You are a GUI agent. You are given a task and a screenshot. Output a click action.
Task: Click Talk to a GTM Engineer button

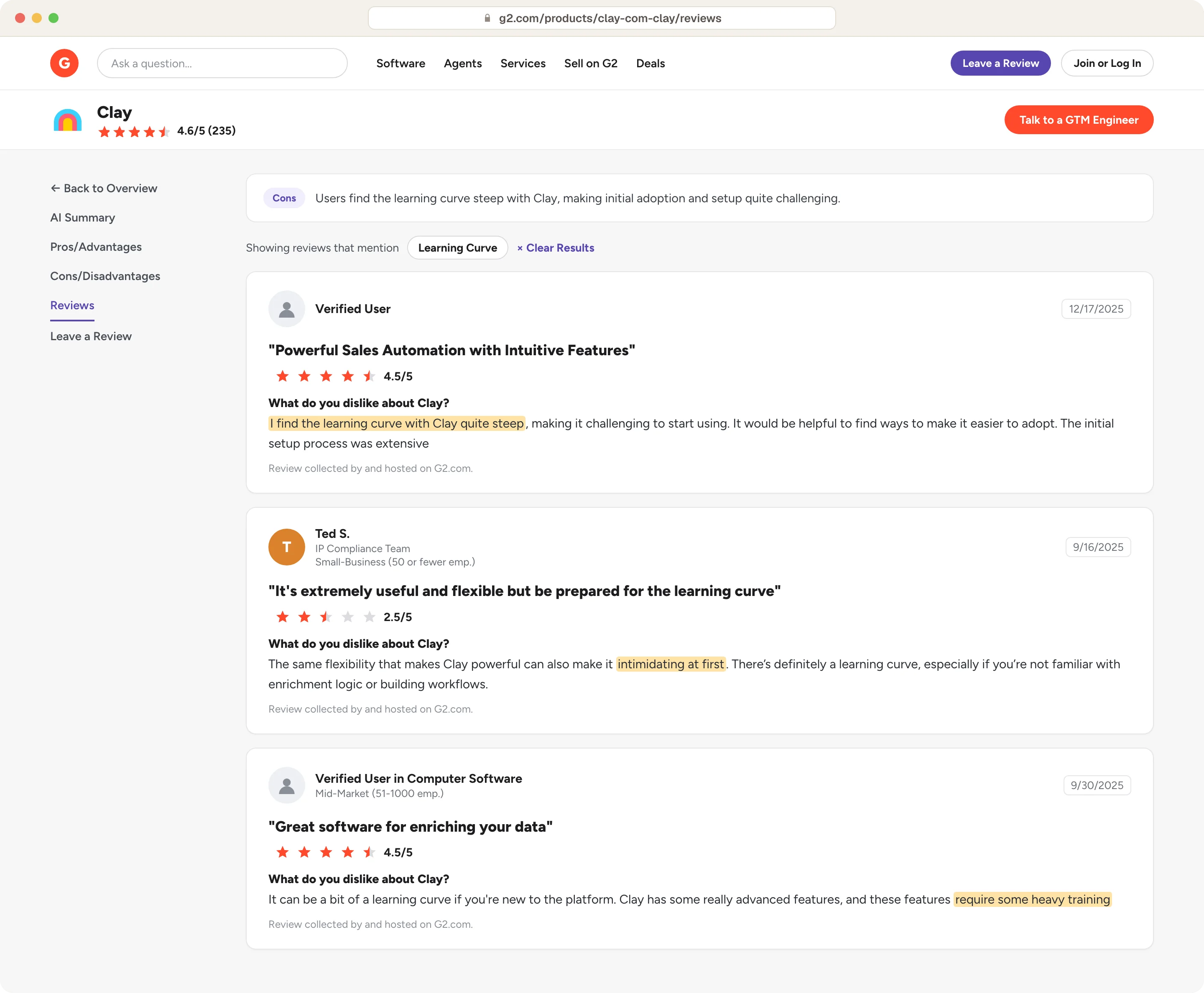pyautogui.click(x=1079, y=120)
